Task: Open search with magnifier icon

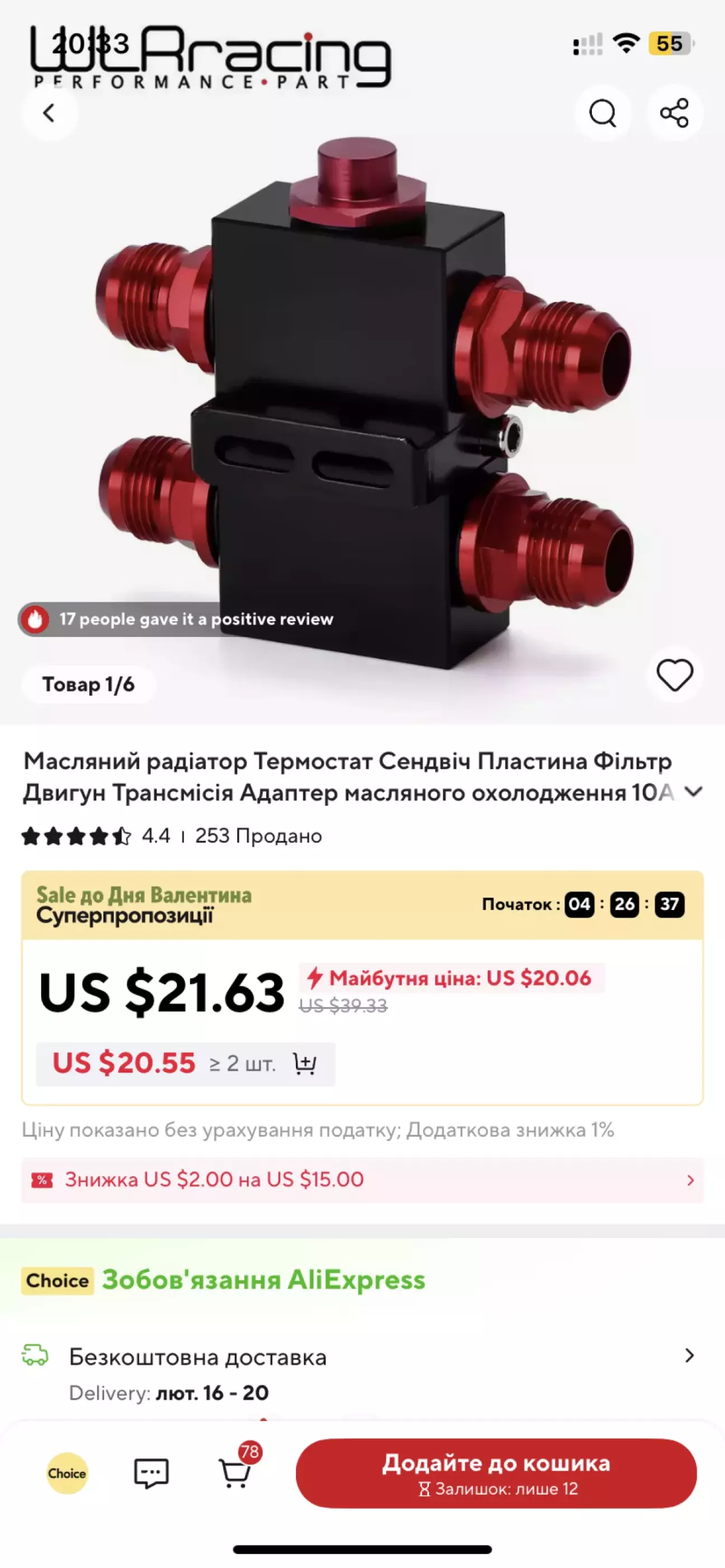Action: [602, 112]
